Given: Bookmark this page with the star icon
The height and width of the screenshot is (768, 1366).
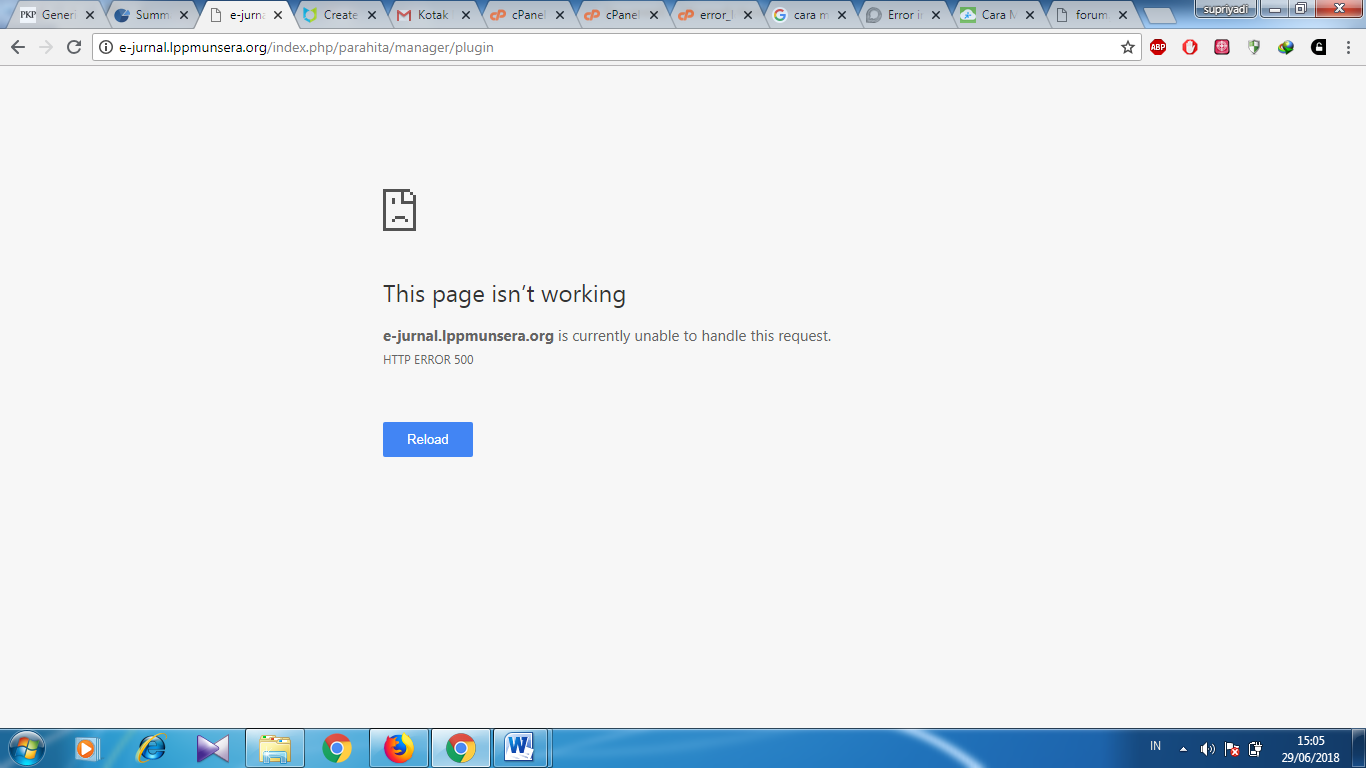Looking at the screenshot, I should pos(1128,47).
